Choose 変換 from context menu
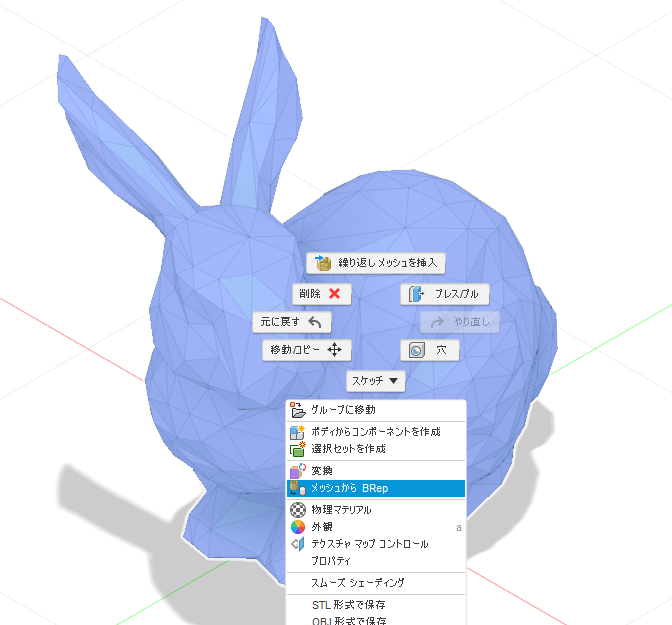Viewport: 672px width, 625px height. (x=376, y=471)
